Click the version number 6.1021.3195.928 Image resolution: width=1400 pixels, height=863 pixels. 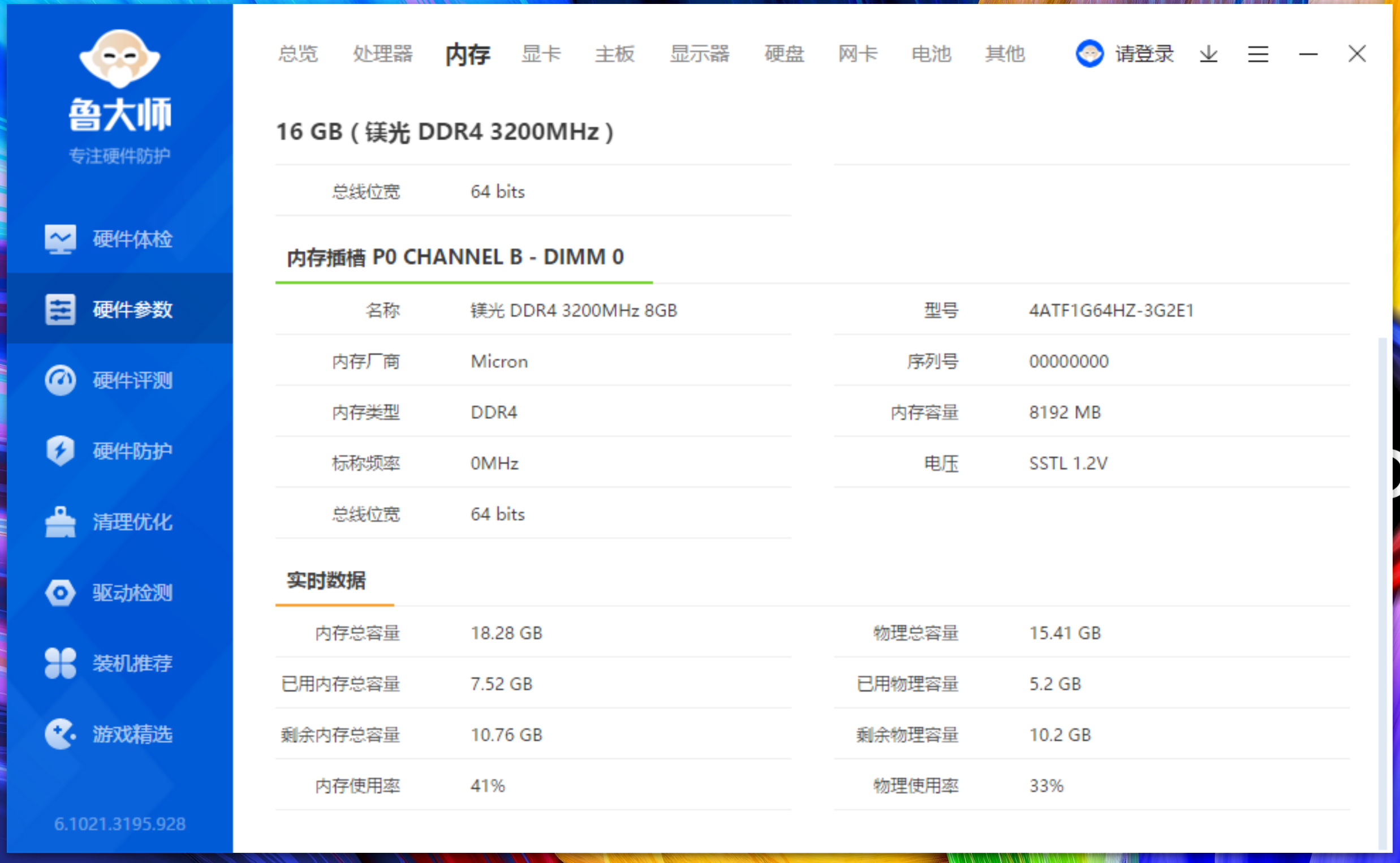(120, 823)
